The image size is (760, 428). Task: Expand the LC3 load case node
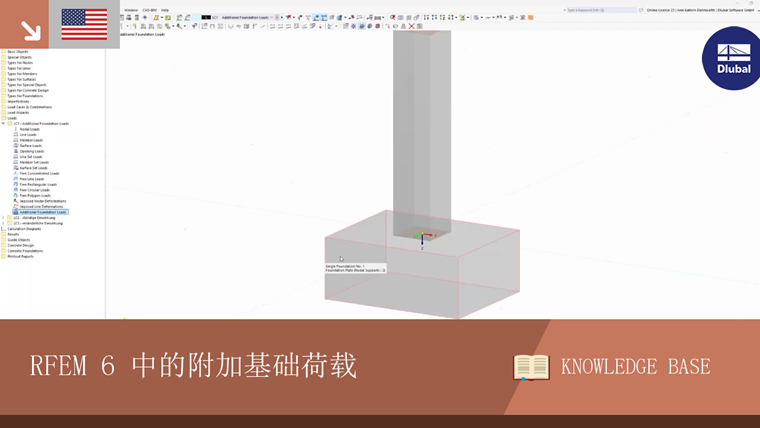tap(3, 223)
